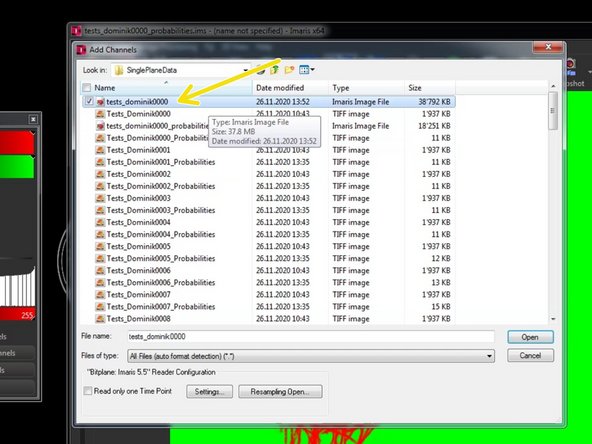The height and width of the screenshot is (444, 592).
Task: Open the Files of type dropdown
Action: click(489, 356)
